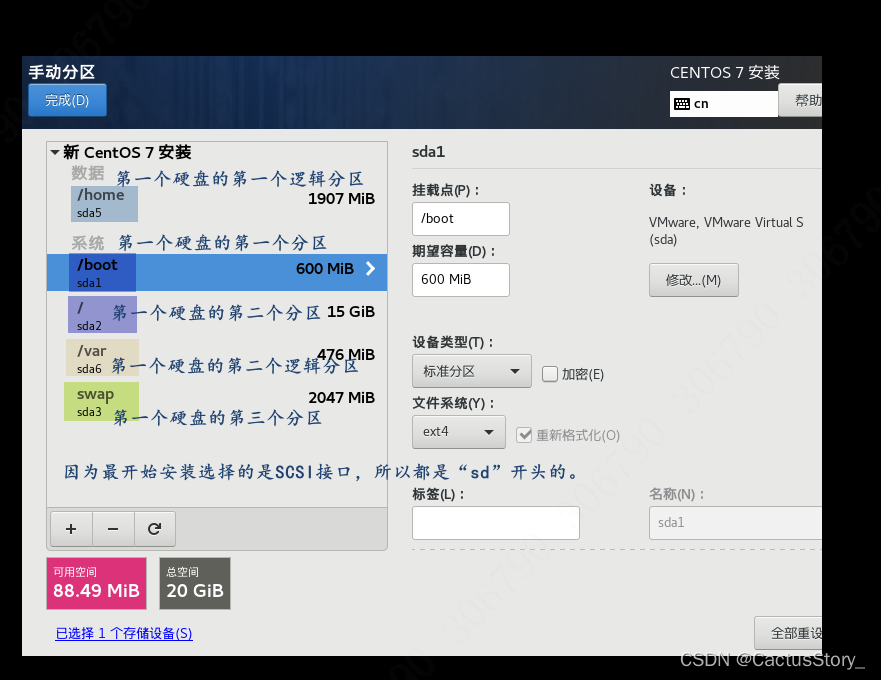Click the 15 GiB size text

(x=351, y=312)
